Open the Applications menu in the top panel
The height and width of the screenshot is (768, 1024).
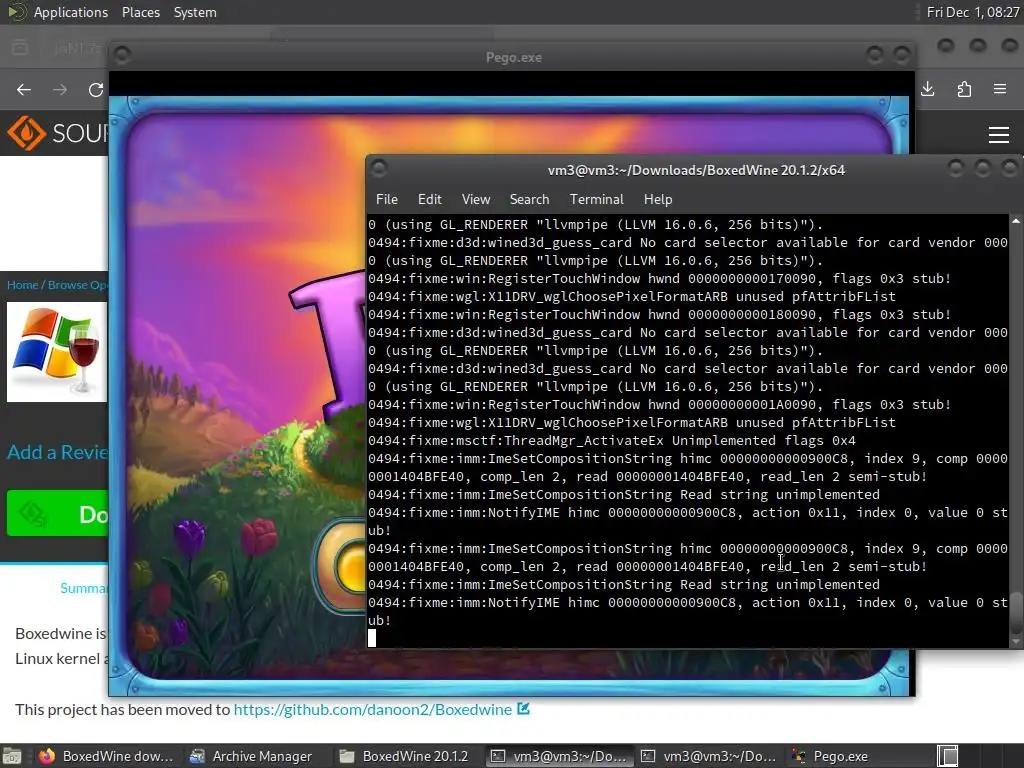coord(71,12)
